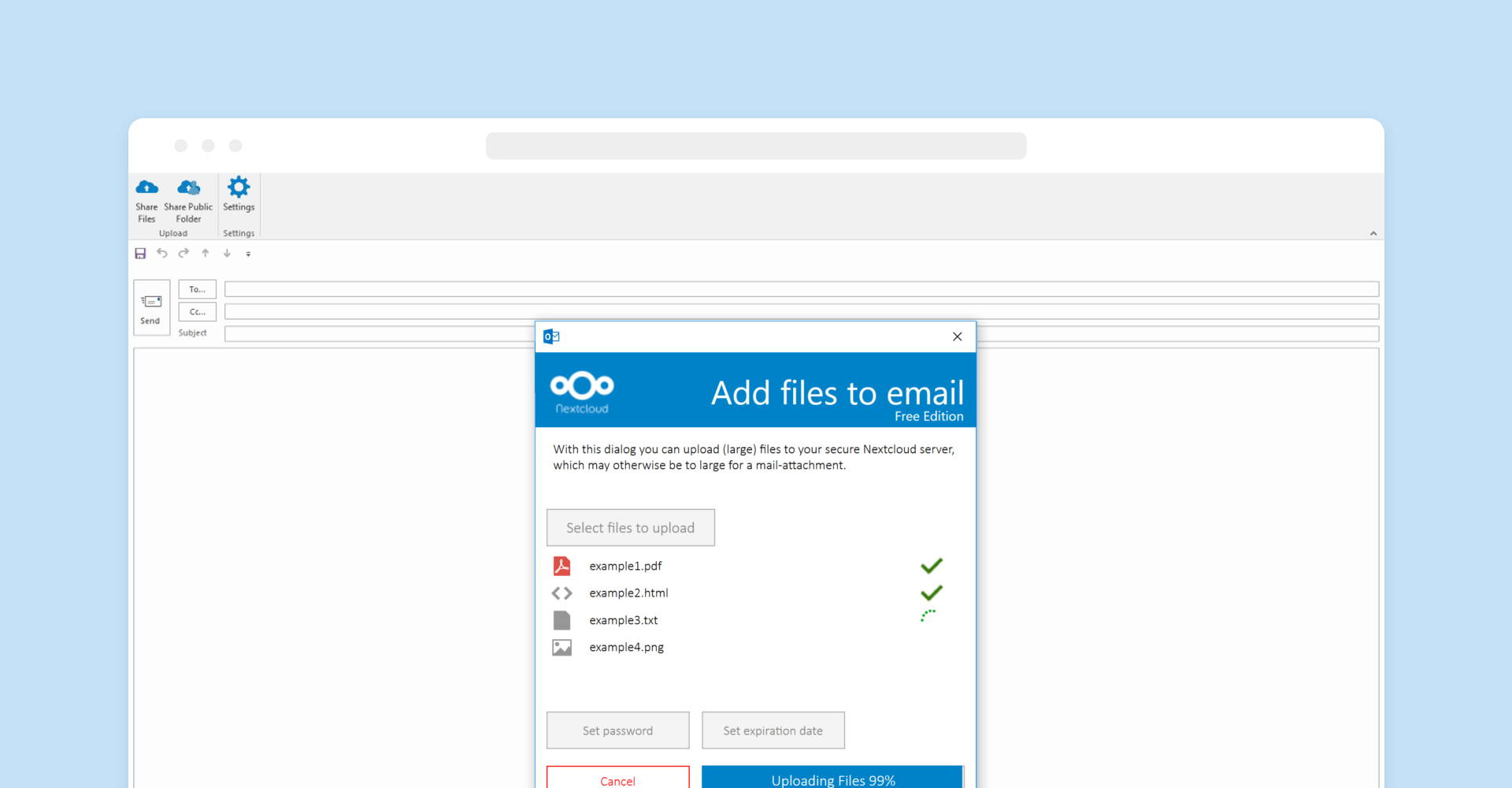Click the Outlook icon in the dialog title bar
The image size is (1512, 788).
click(x=551, y=336)
